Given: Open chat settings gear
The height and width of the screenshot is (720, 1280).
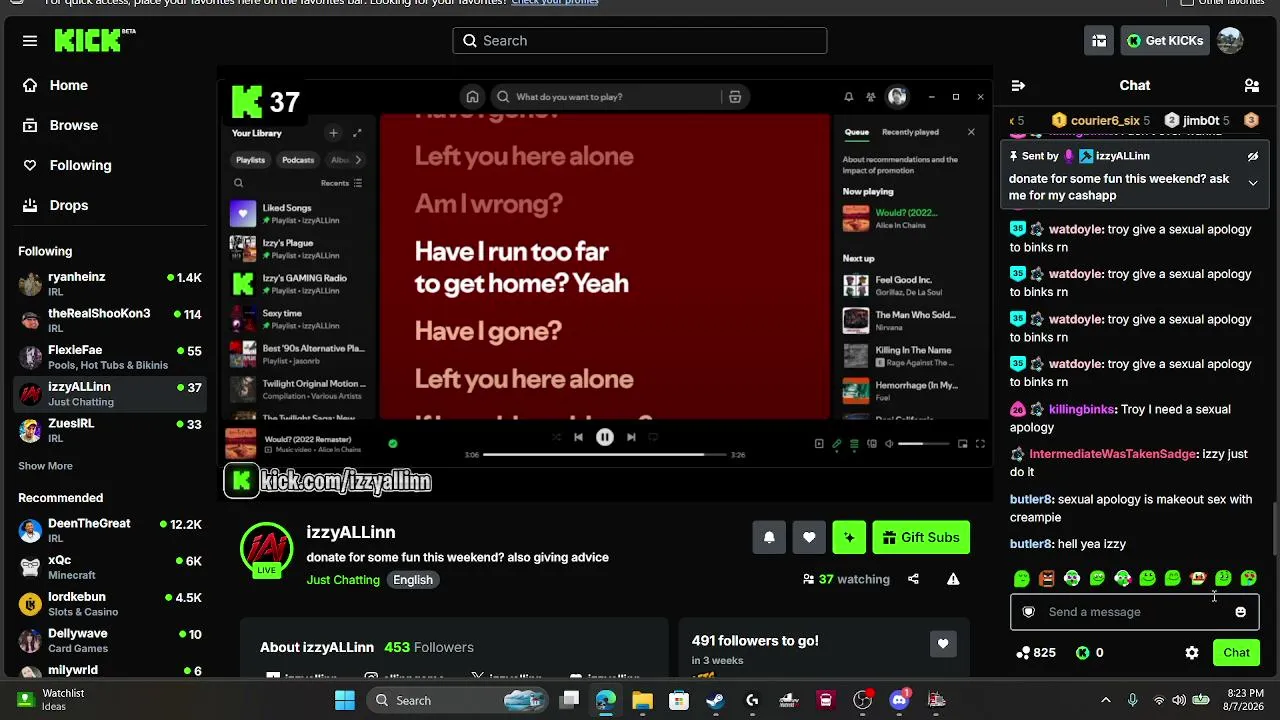Looking at the screenshot, I should tap(1192, 653).
